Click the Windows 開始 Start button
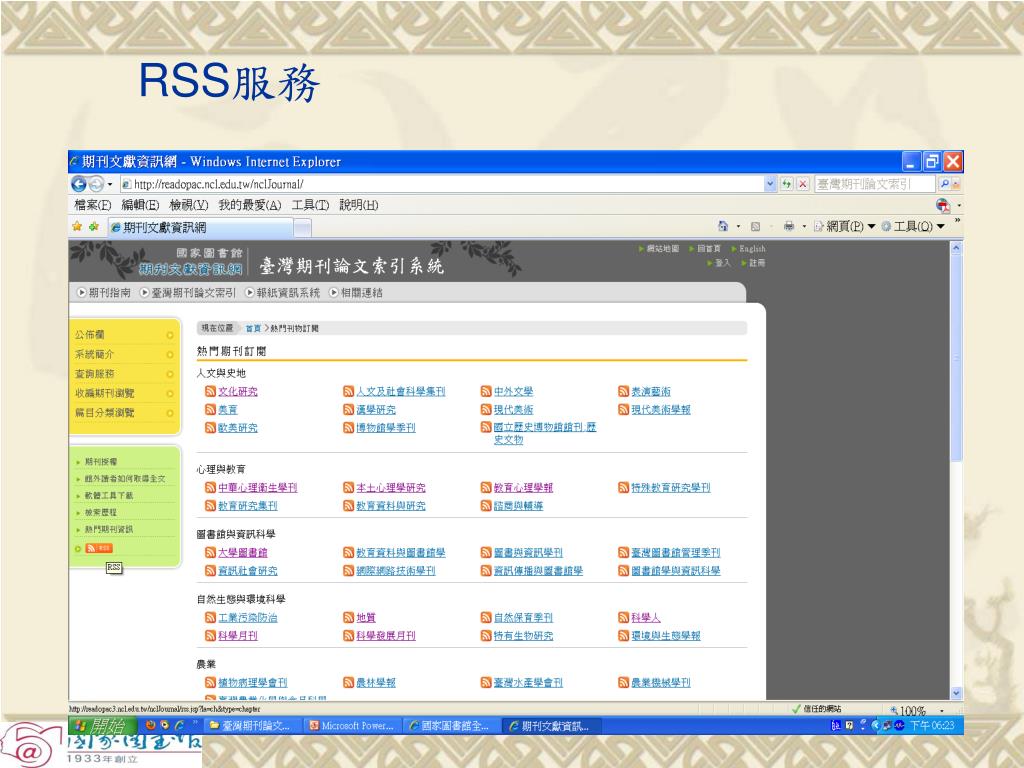 103,725
